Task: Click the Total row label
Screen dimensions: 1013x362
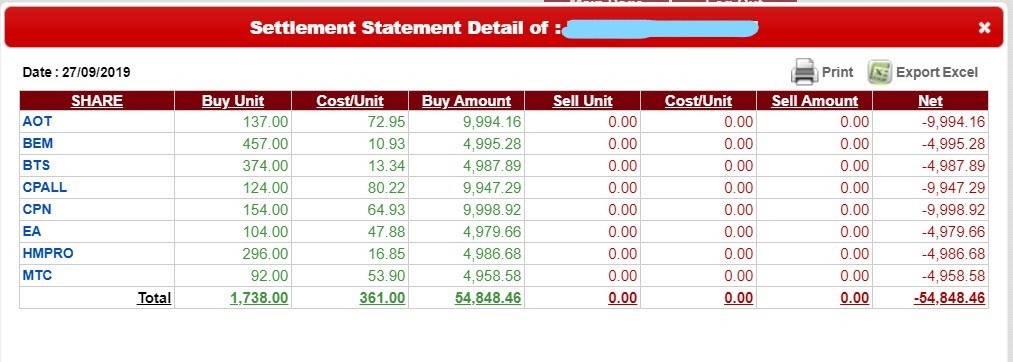Action: (x=154, y=298)
